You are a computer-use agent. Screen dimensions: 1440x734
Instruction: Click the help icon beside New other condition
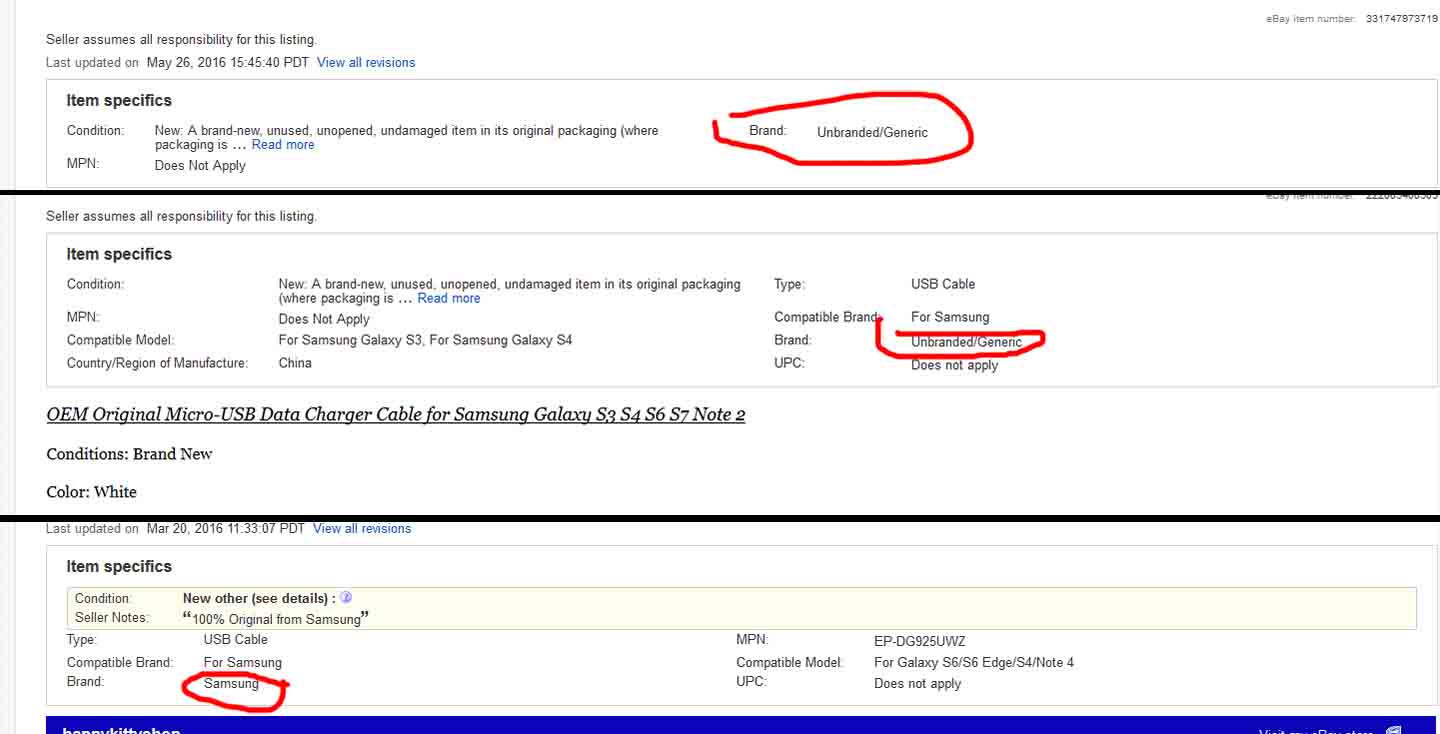pyautogui.click(x=346, y=598)
